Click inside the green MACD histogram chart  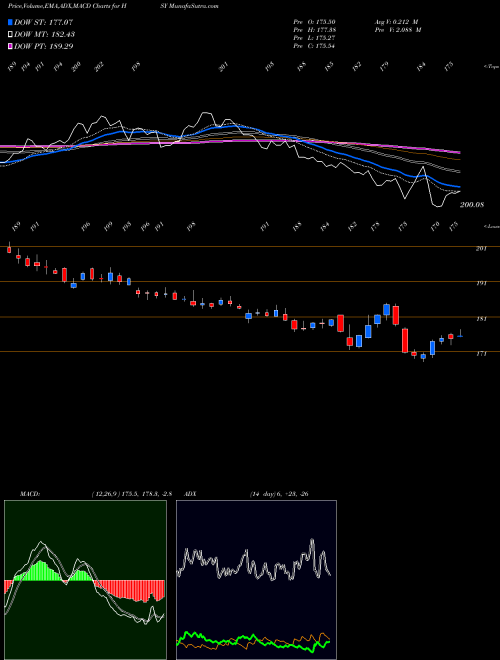[85, 580]
